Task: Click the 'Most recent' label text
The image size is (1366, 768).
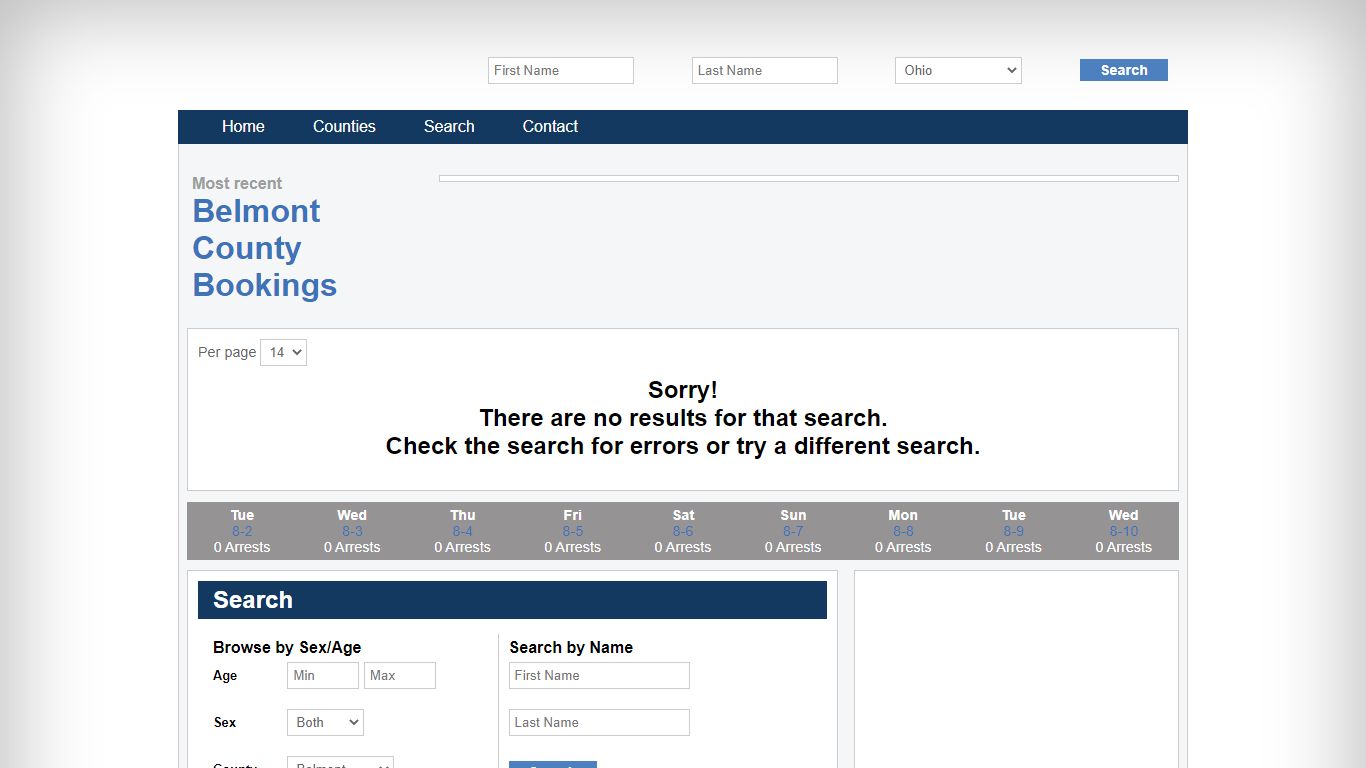Action: coord(237,183)
